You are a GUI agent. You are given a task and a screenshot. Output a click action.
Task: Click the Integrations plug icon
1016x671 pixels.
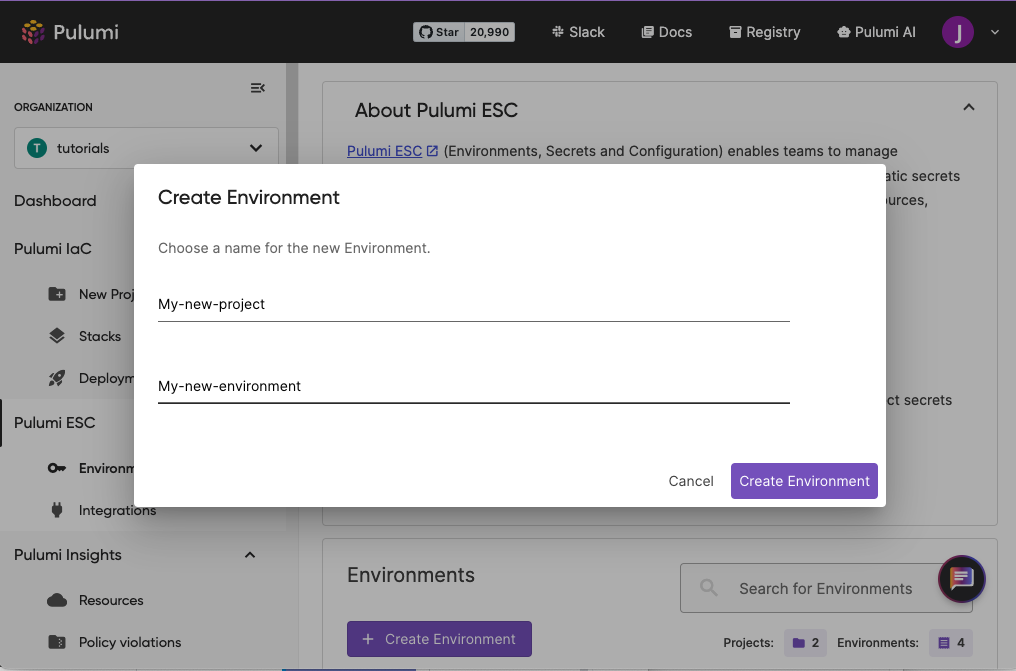coord(57,510)
